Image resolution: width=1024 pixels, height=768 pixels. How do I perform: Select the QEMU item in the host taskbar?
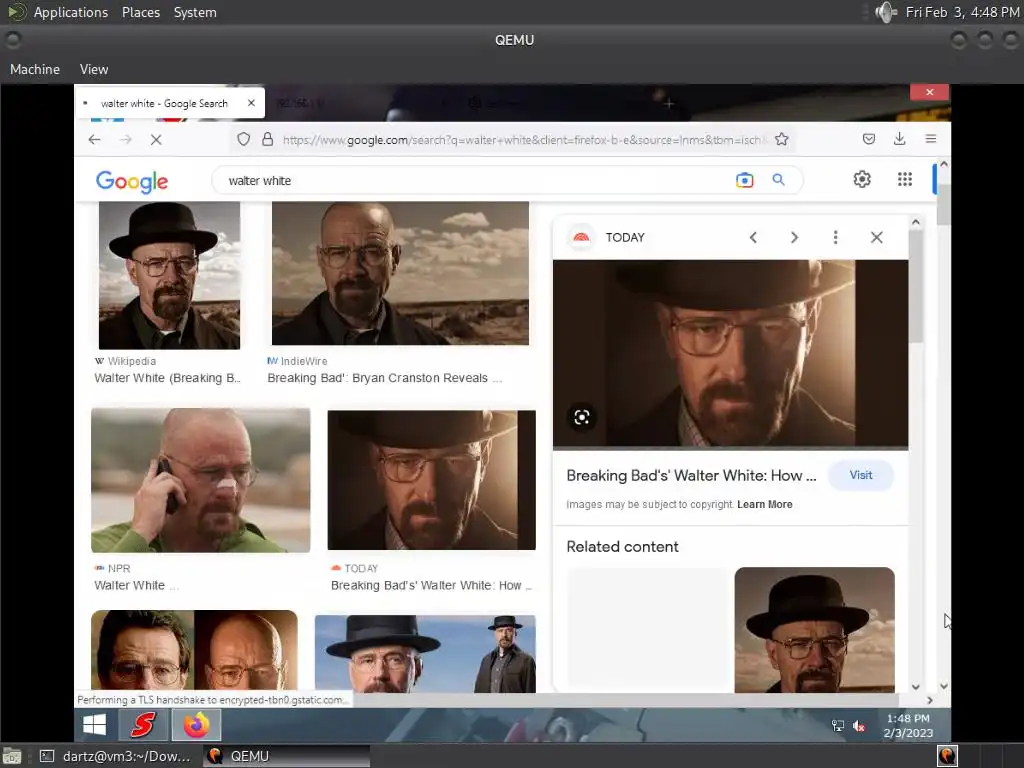pos(286,756)
